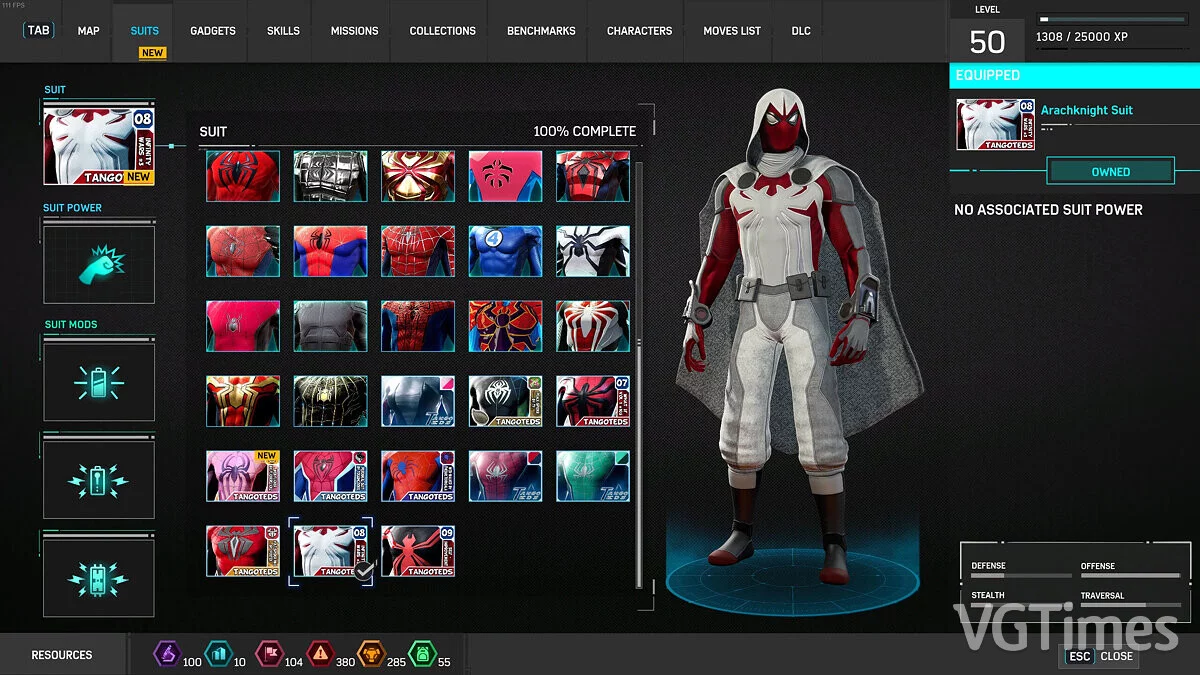Open the MISSIONS tab
Screen dimensions: 1200x675
click(x=355, y=31)
